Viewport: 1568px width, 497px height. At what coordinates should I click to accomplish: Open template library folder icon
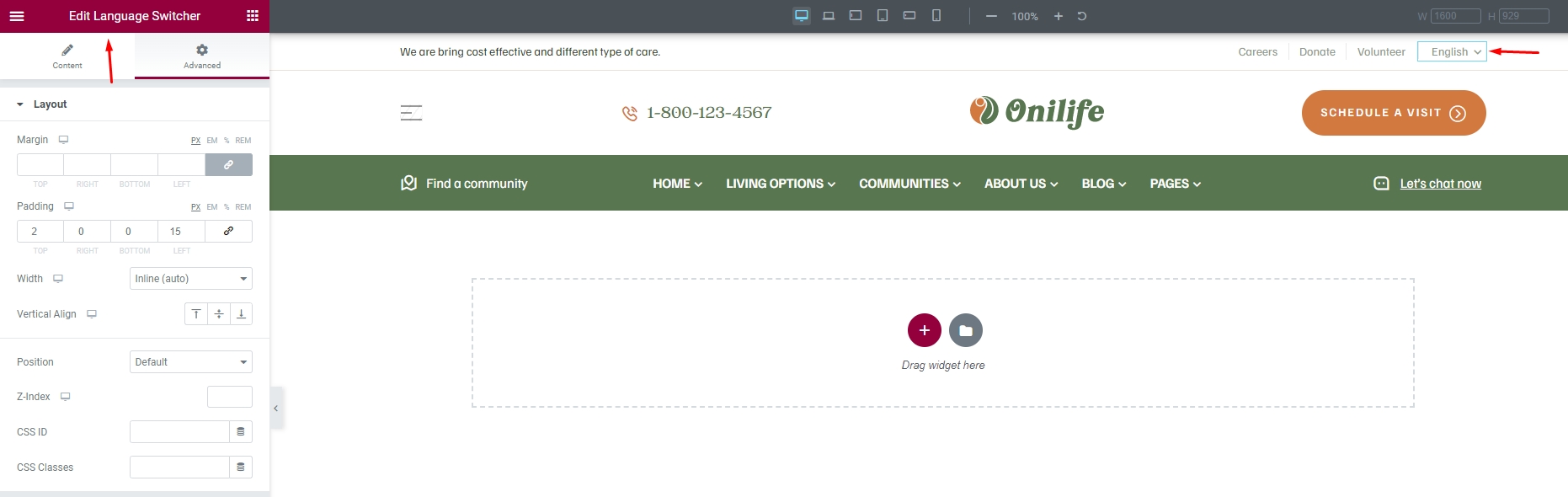[x=966, y=330]
